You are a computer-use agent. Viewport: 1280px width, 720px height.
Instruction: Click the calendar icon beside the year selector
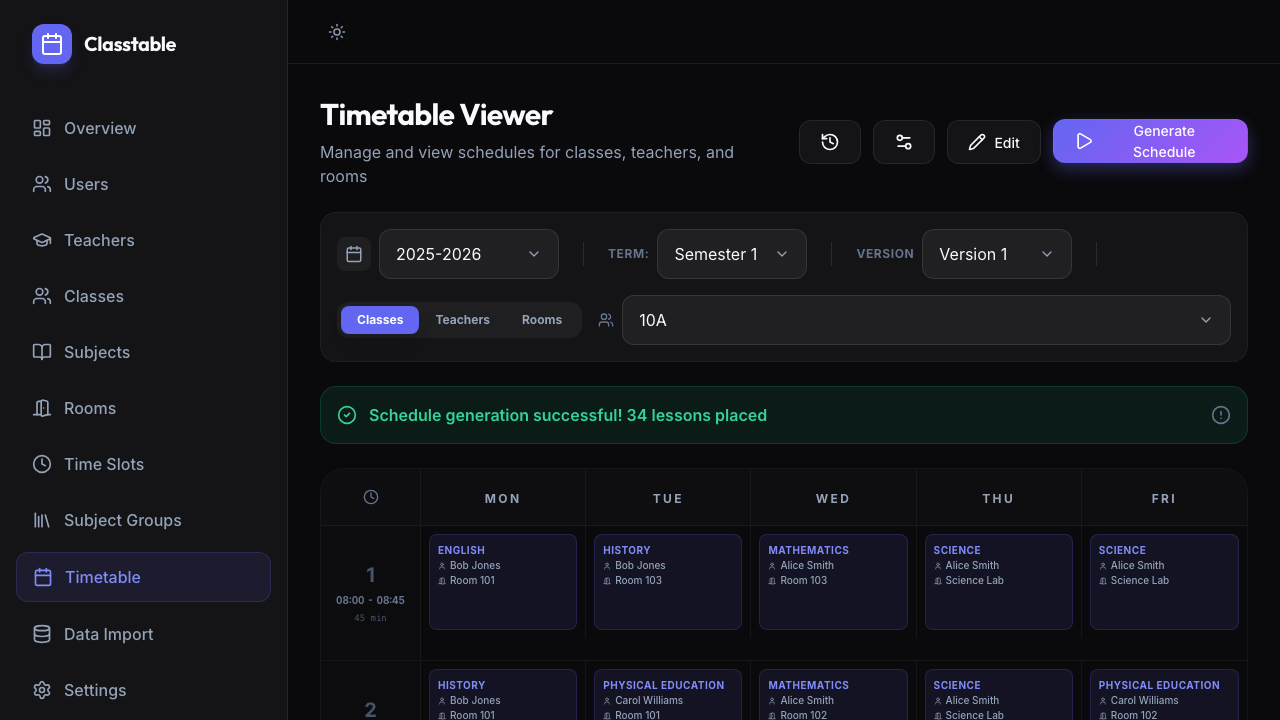point(353,254)
